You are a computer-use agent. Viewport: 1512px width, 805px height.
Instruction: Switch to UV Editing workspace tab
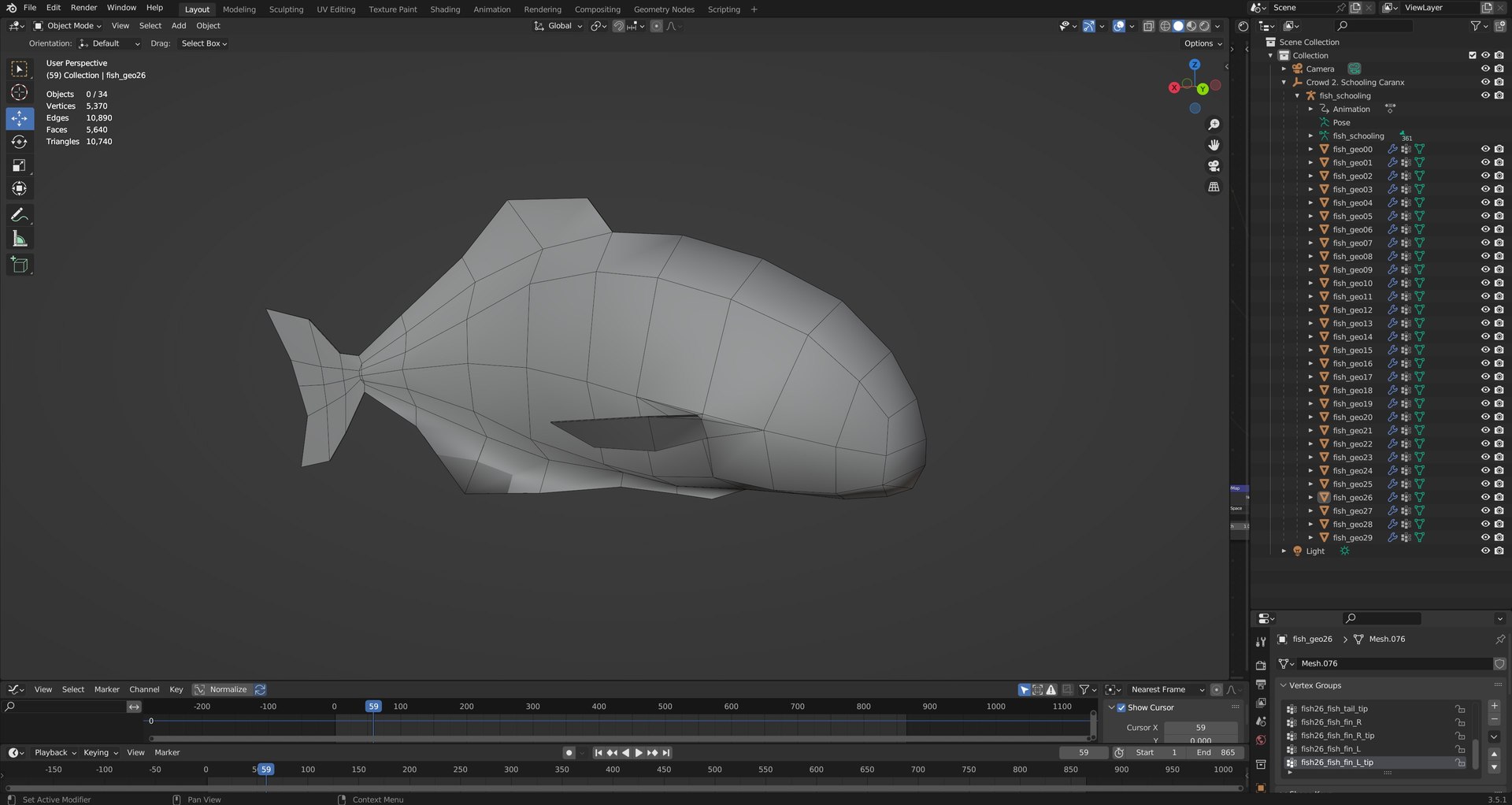tap(335, 9)
